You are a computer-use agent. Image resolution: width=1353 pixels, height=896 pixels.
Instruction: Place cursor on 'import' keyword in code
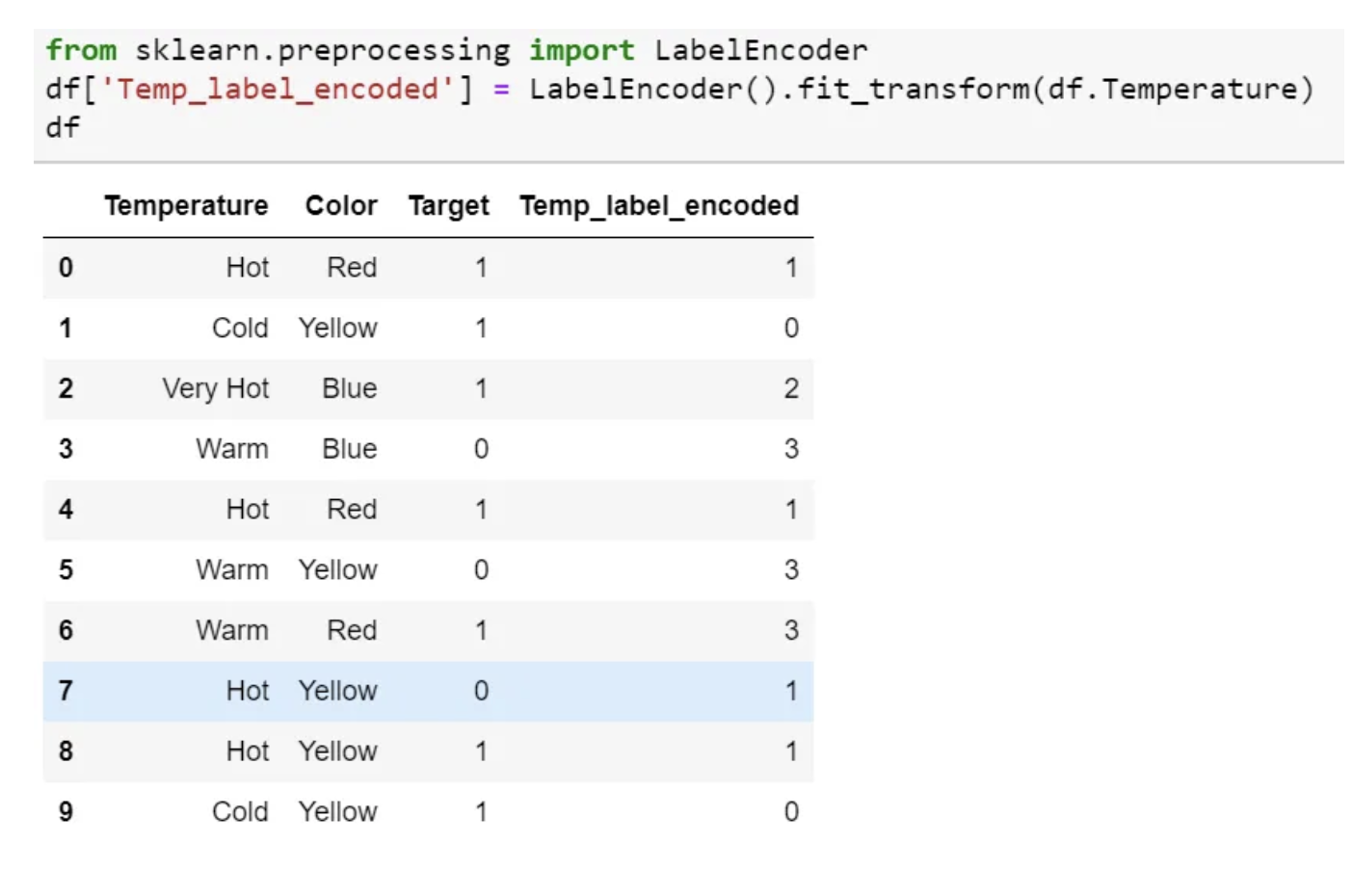coord(581,50)
